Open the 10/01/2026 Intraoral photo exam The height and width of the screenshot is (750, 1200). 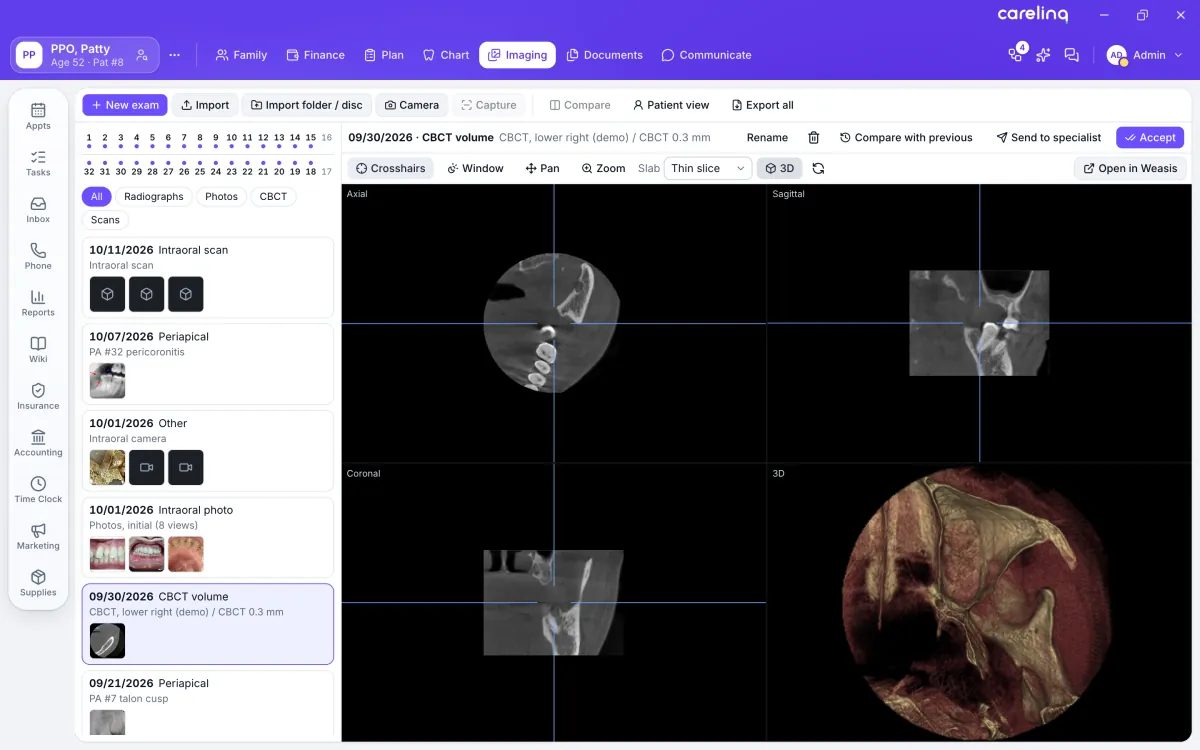click(x=208, y=537)
